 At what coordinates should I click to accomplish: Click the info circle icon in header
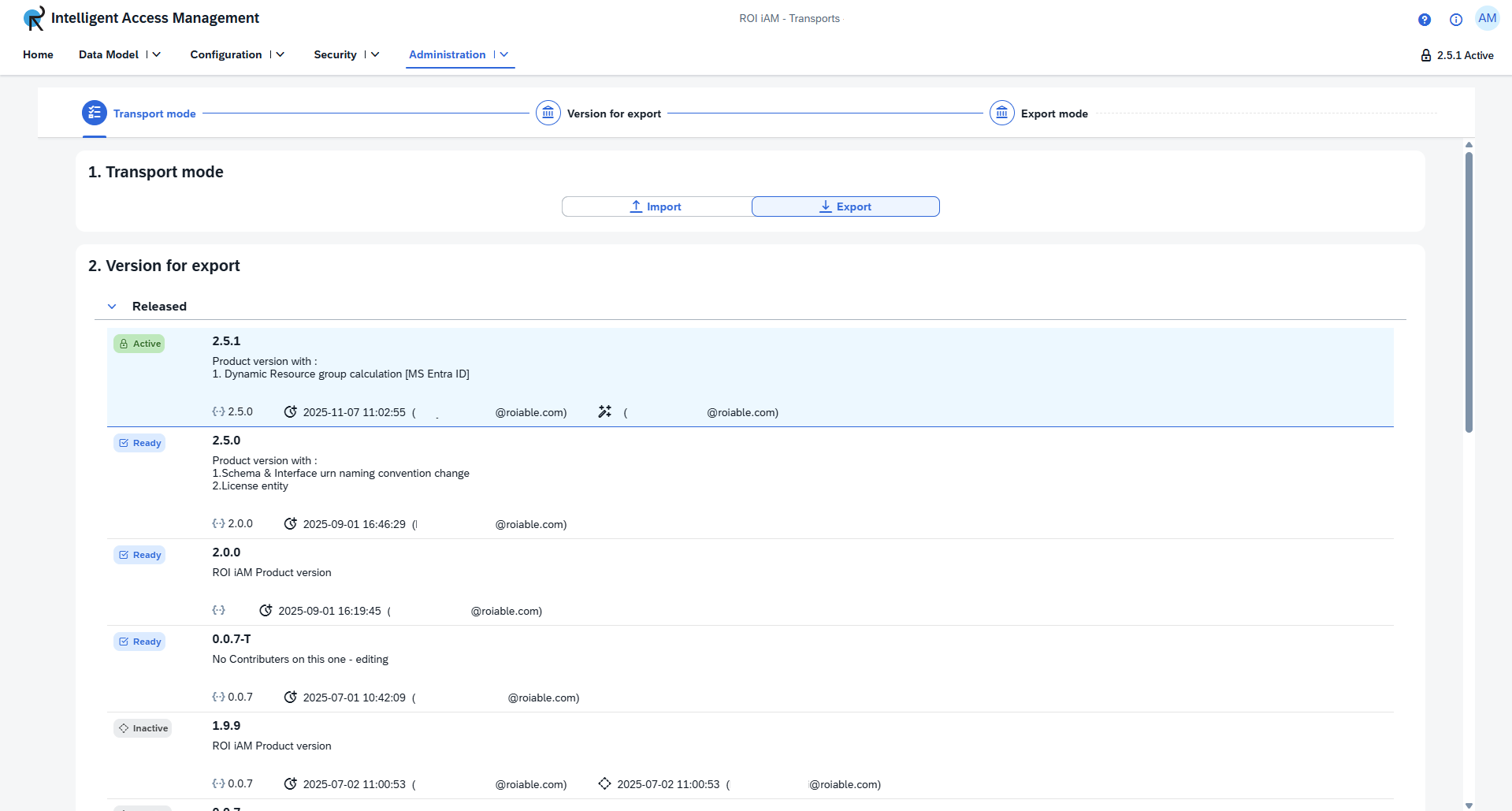point(1455,20)
